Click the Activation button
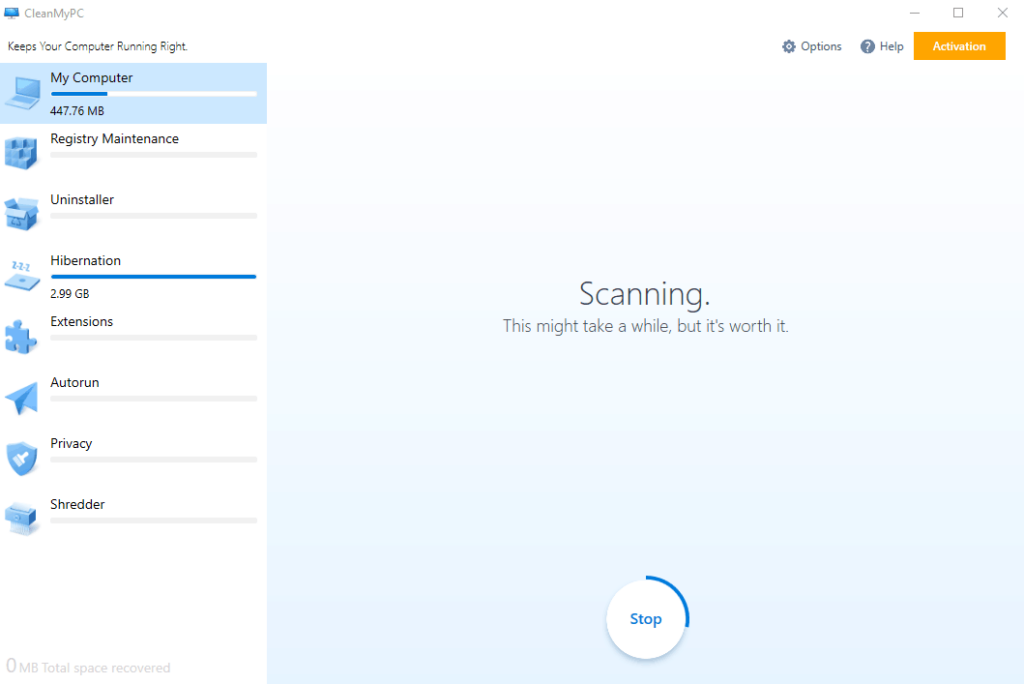 (958, 45)
